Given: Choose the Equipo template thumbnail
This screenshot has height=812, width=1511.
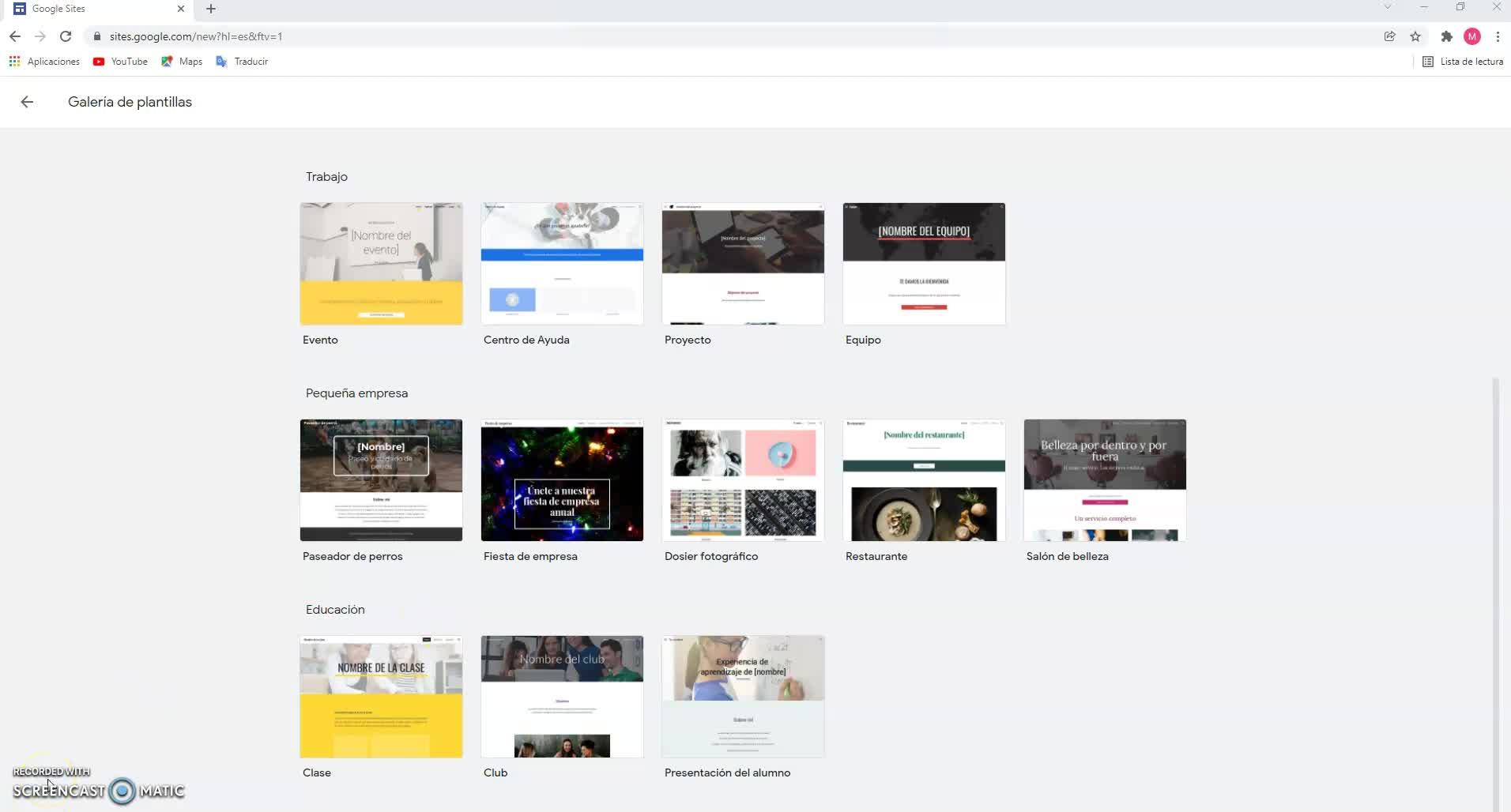Looking at the screenshot, I should pos(924,264).
